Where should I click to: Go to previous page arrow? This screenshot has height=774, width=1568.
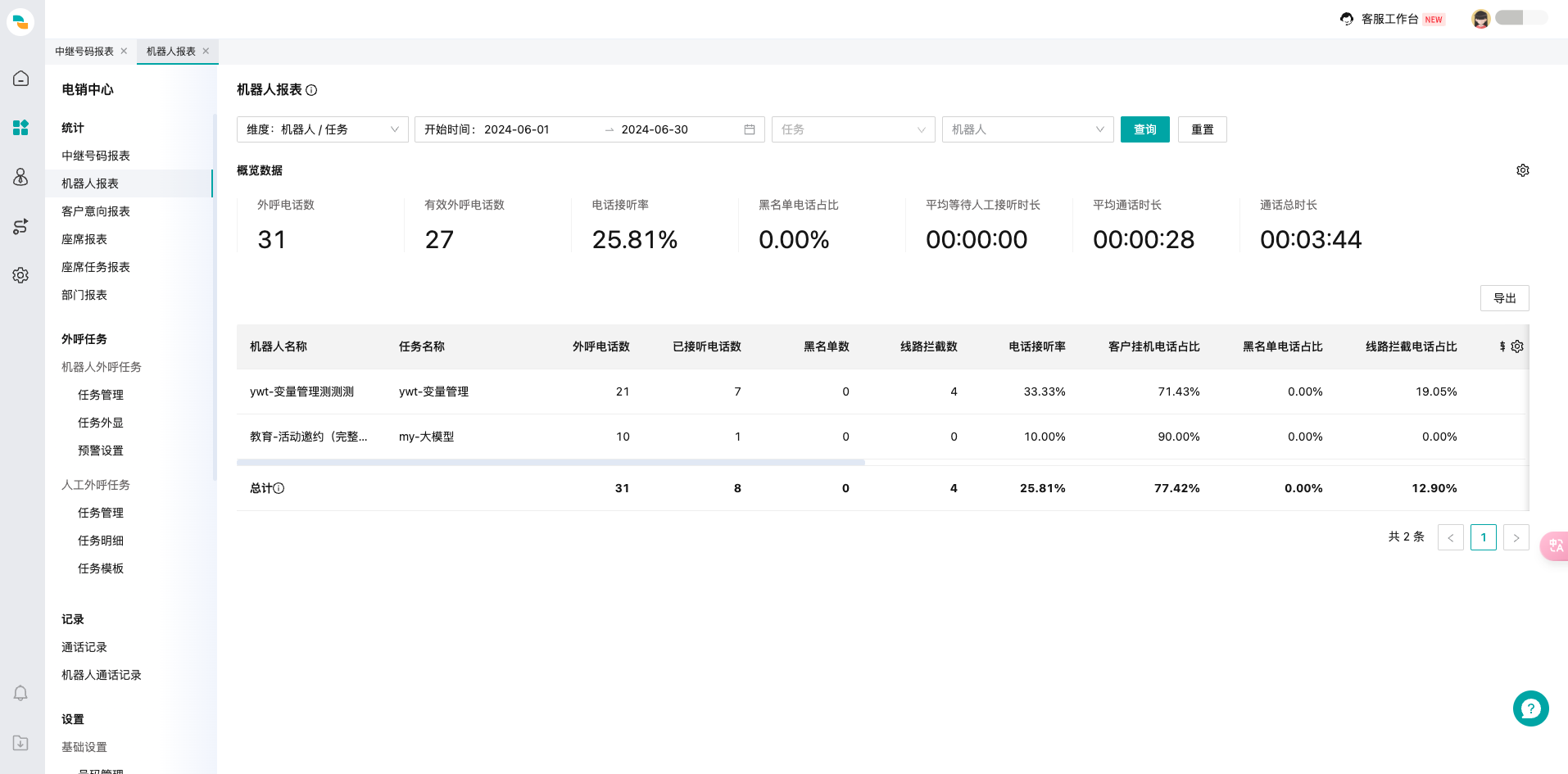pos(1451,537)
